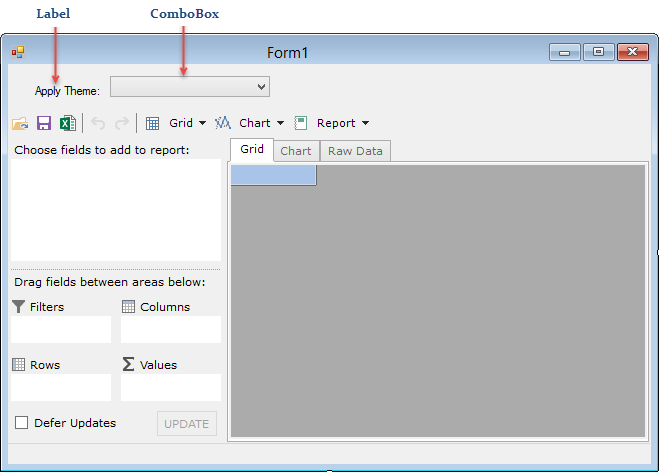Export to Excel using the green icon
The width and height of the screenshot is (659, 472).
pos(67,124)
